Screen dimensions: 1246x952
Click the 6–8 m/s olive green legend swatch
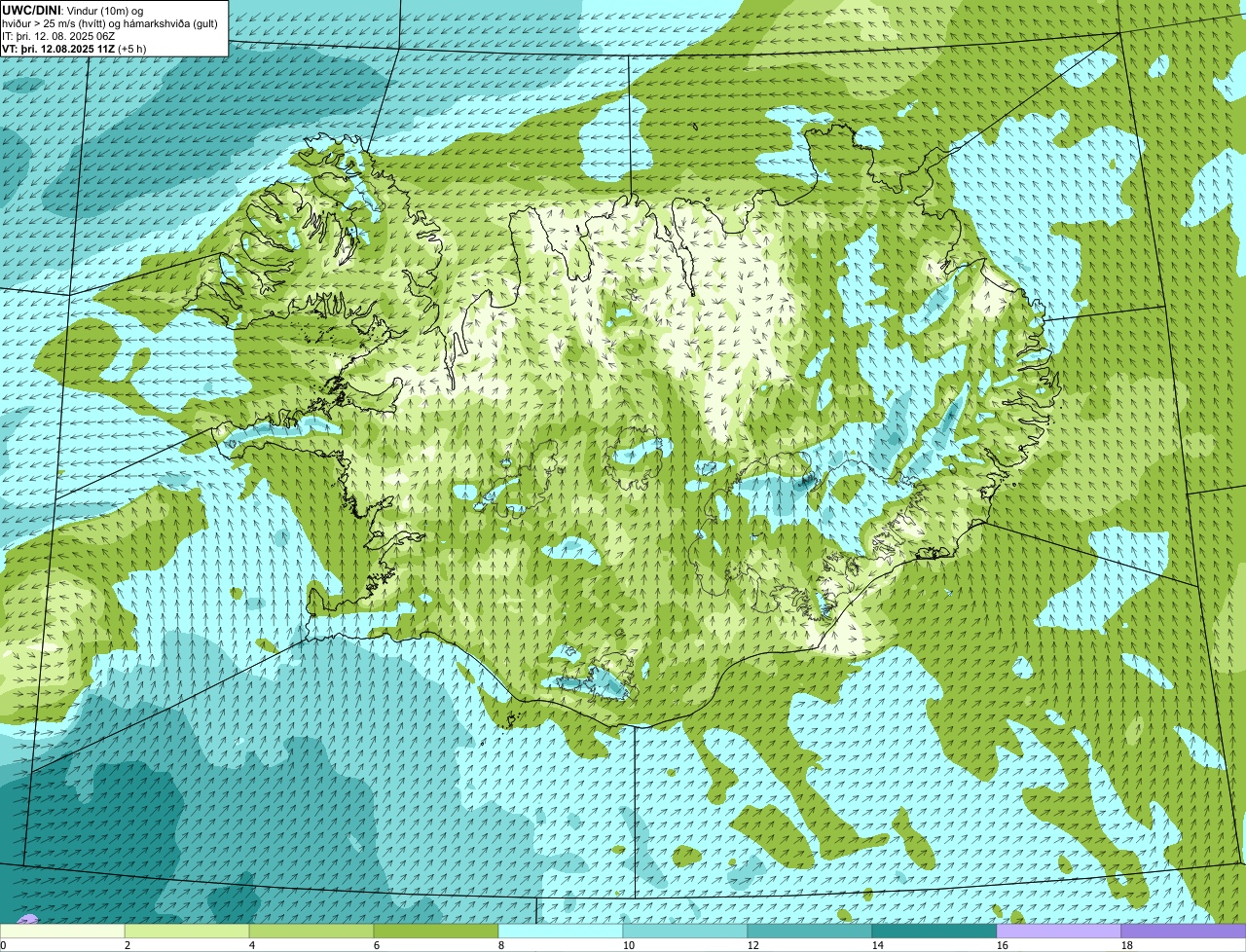436,931
